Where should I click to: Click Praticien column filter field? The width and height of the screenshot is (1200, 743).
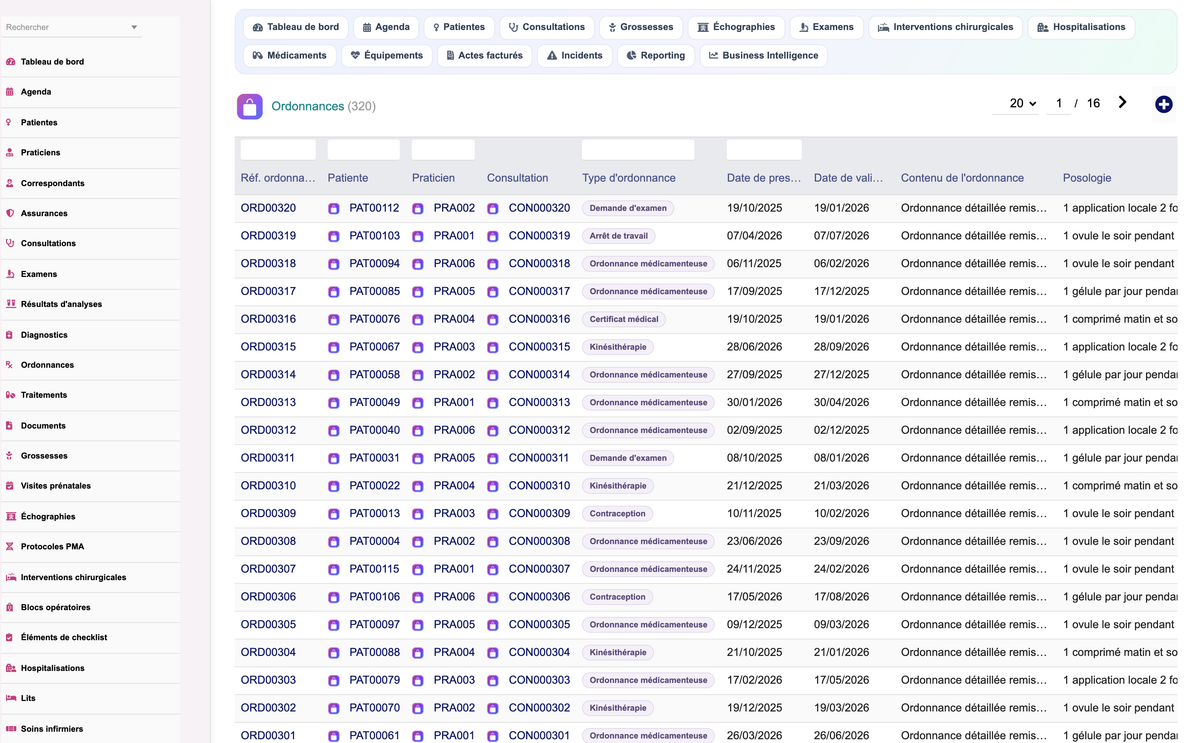click(x=443, y=150)
